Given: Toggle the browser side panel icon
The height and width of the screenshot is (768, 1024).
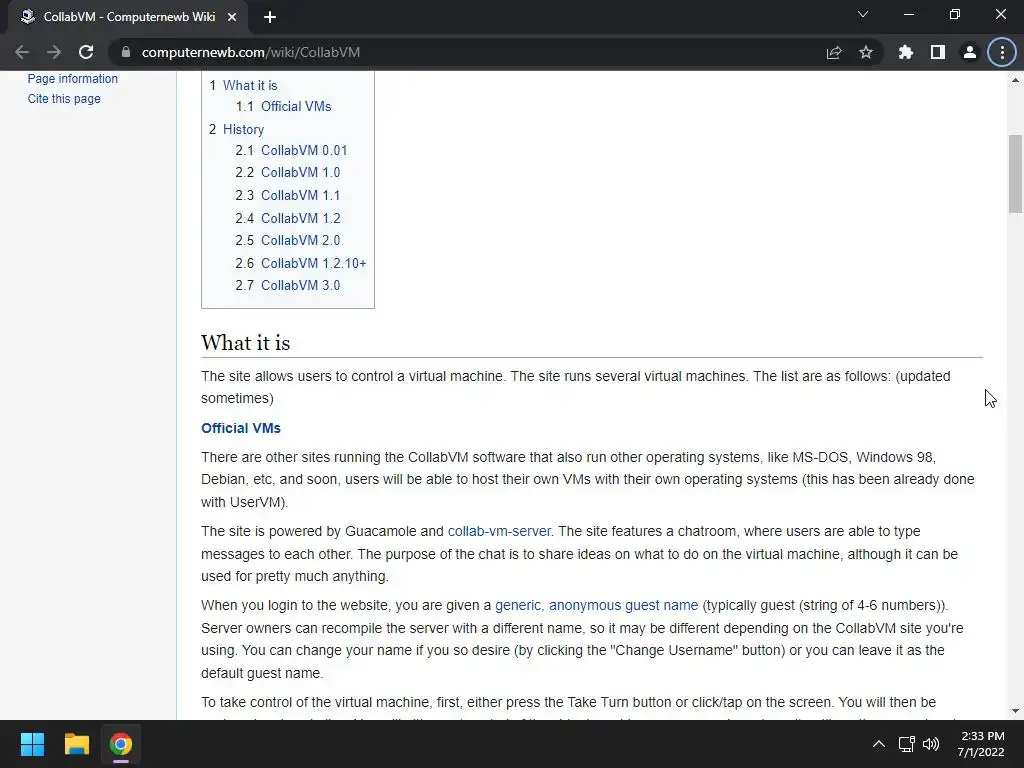Looking at the screenshot, I should coord(938,52).
